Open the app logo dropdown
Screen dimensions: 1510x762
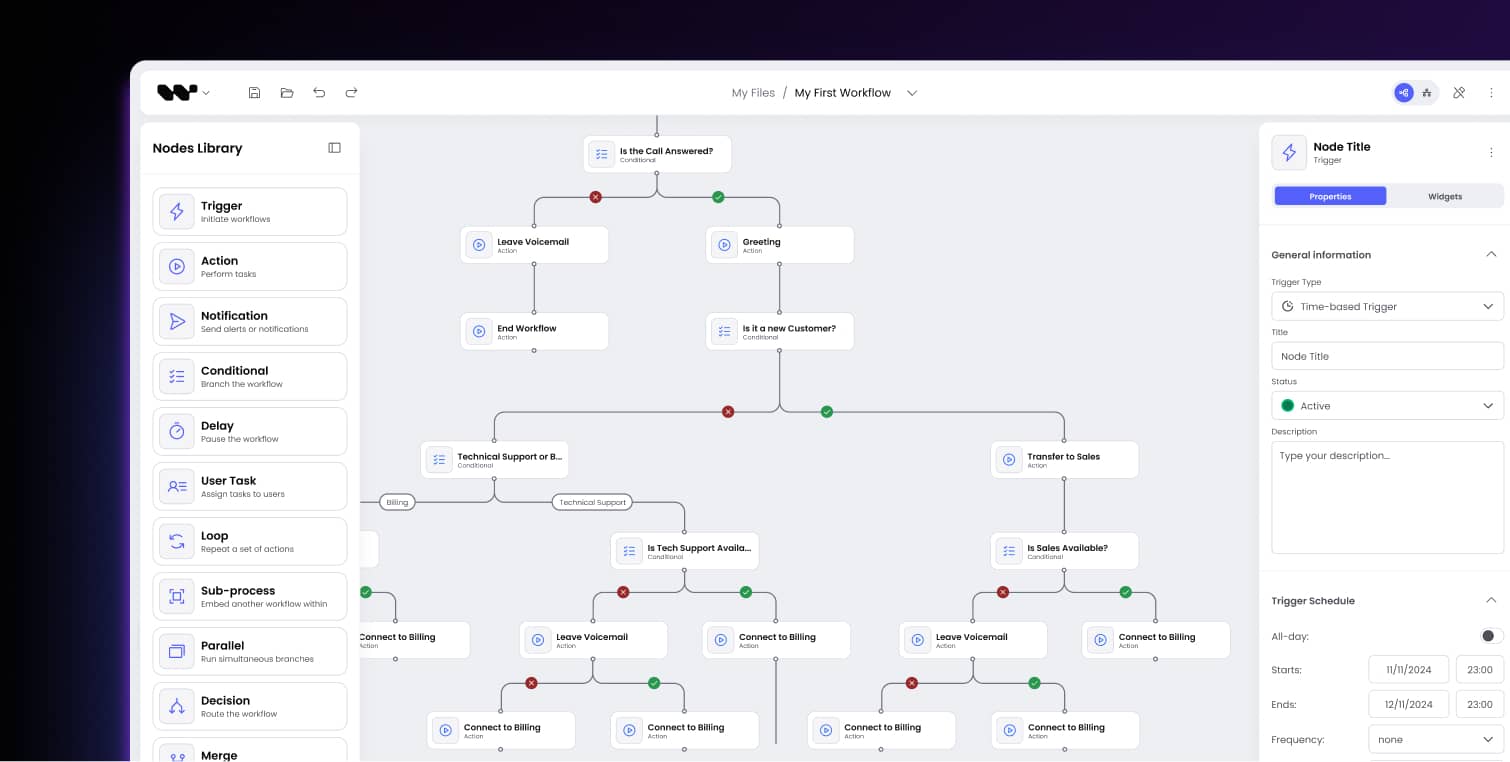[x=184, y=93]
